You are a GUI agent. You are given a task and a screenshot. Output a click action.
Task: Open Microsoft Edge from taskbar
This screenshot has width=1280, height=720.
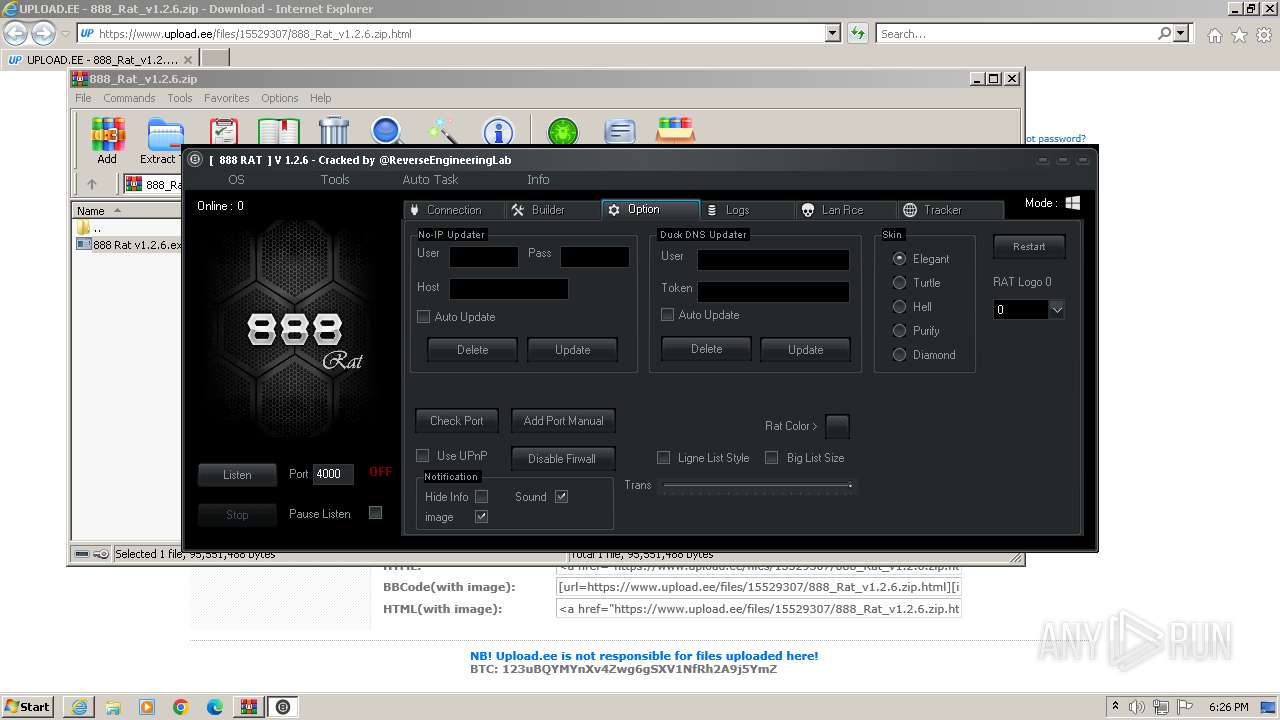coord(215,707)
